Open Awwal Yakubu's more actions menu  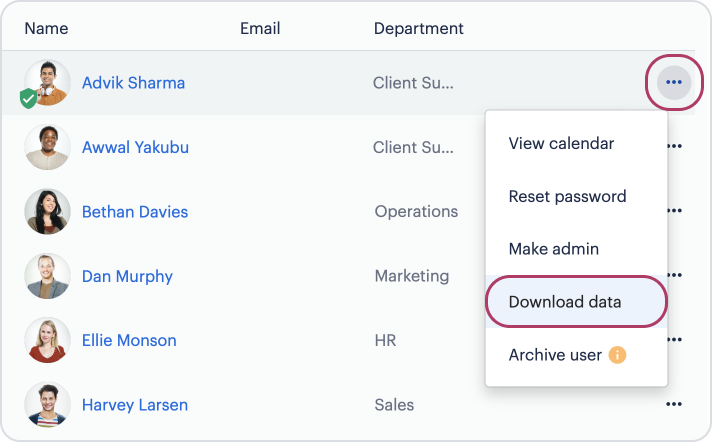point(674,146)
